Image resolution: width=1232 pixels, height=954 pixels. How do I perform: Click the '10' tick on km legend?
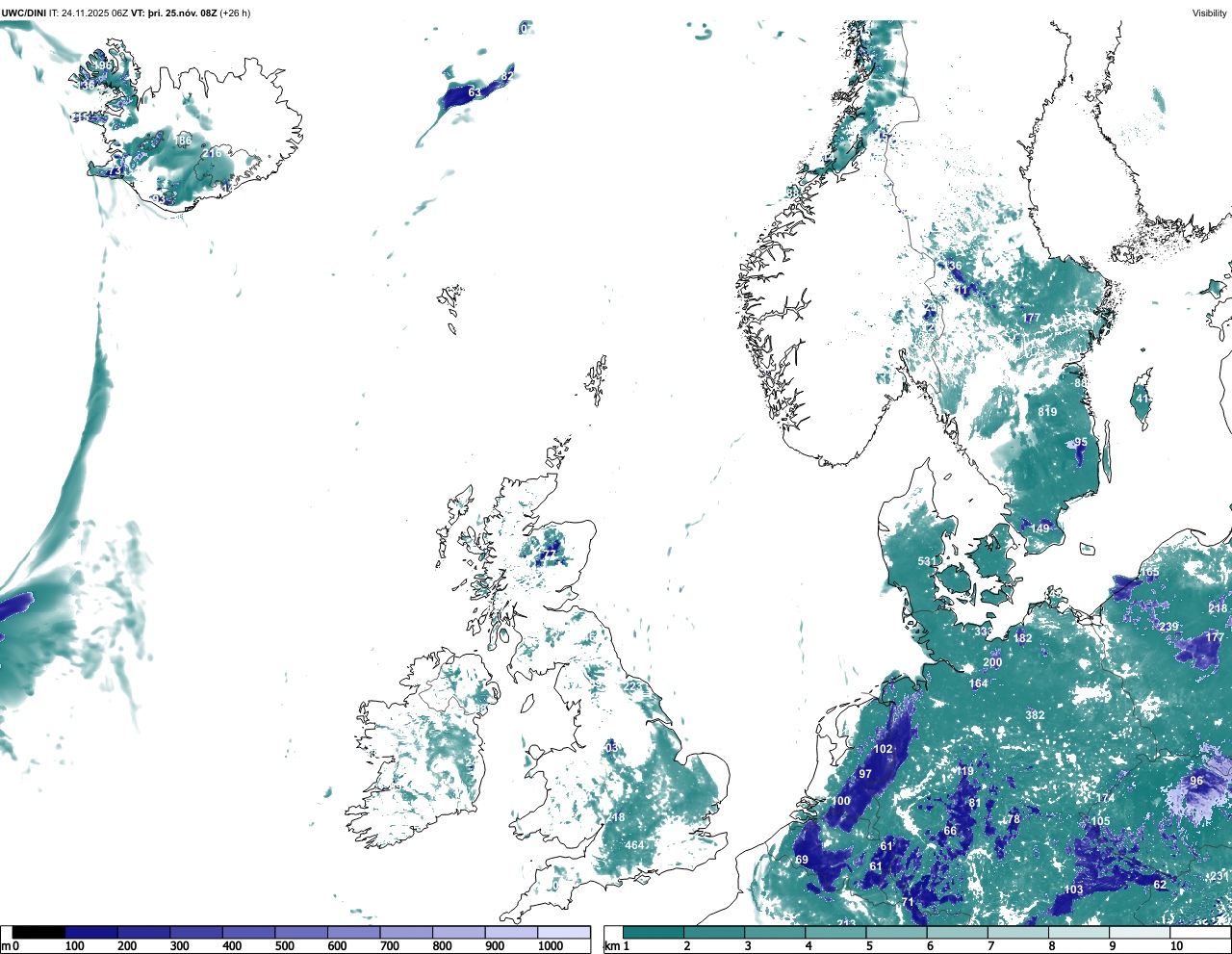point(1176,946)
